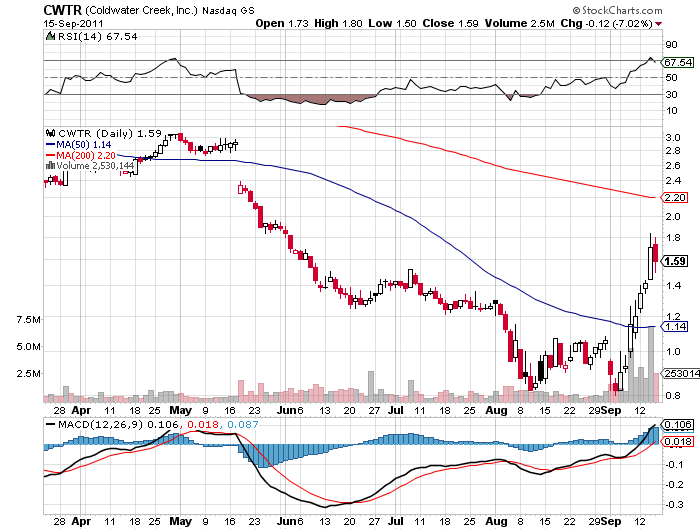Click the 15-Sep-2011 date label
This screenshot has width=700, height=530.
pos(73,24)
